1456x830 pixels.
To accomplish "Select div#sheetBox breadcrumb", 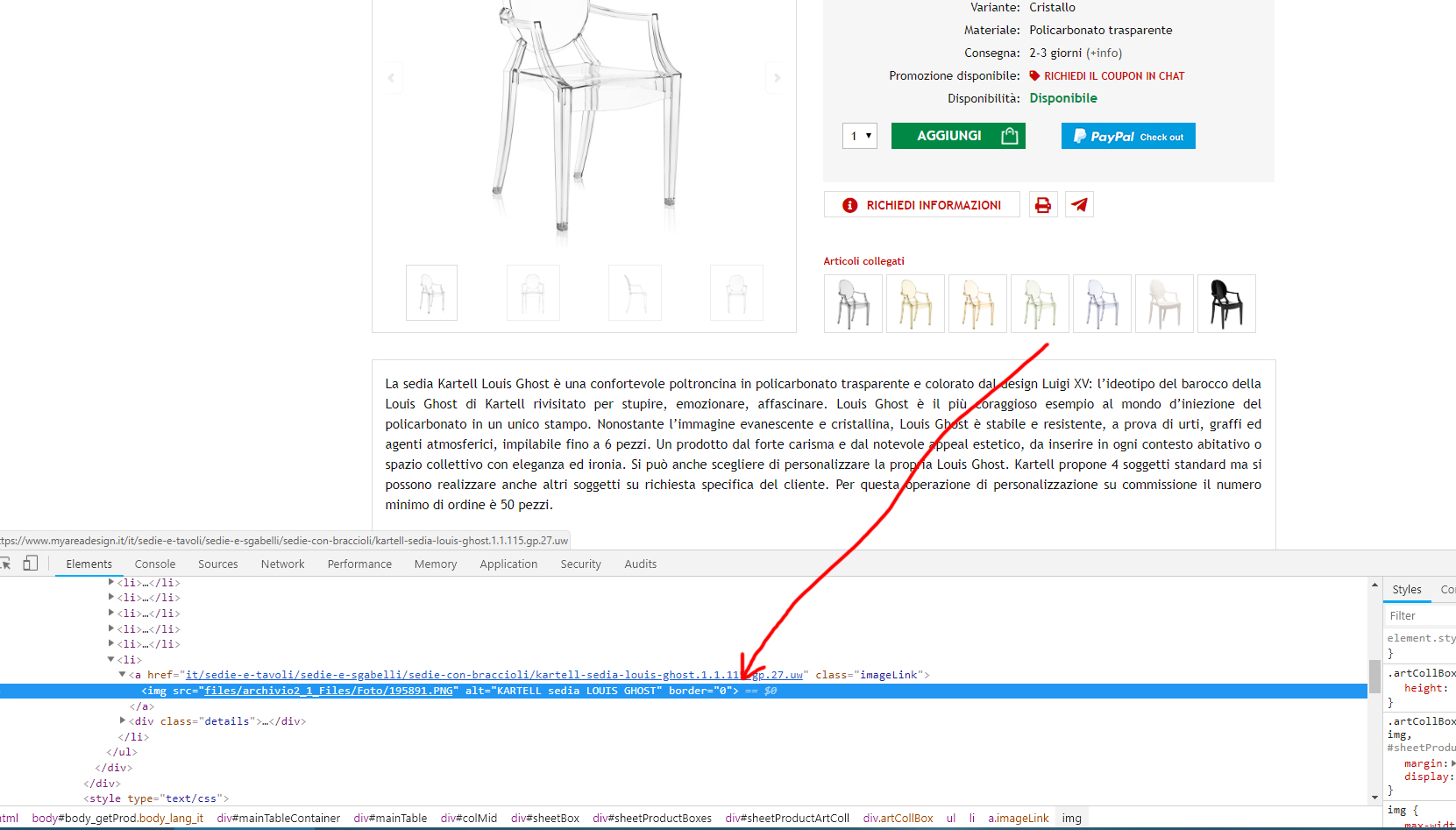I will tap(545, 819).
